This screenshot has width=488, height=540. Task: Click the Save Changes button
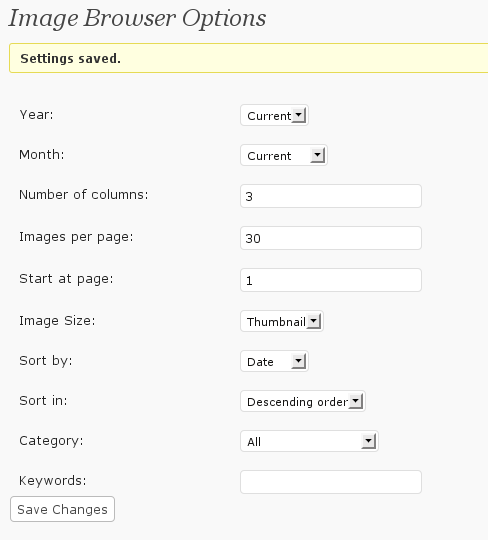[62, 509]
